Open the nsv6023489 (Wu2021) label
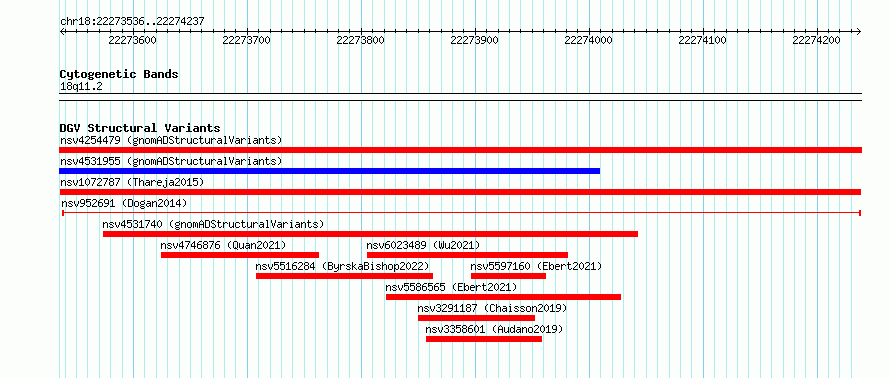The width and height of the screenshot is (890, 378). tap(423, 245)
